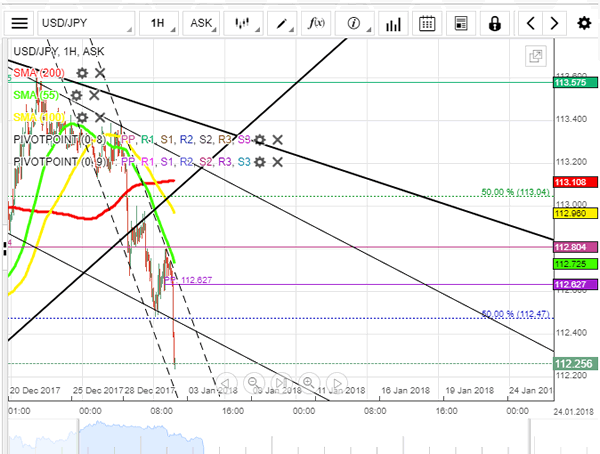600x454 pixels.
Task: Open the calculator/news panel icon
Action: click(x=461, y=23)
